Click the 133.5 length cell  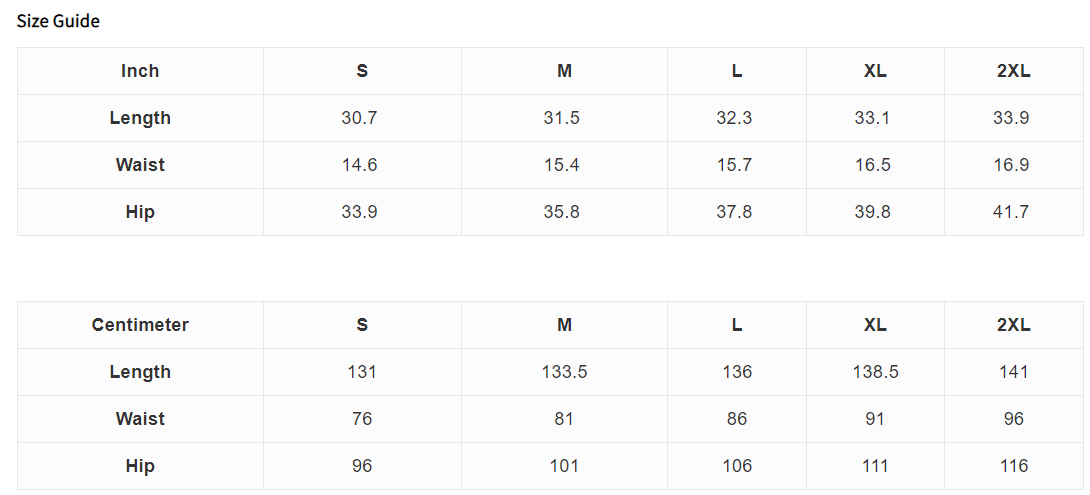coord(564,372)
